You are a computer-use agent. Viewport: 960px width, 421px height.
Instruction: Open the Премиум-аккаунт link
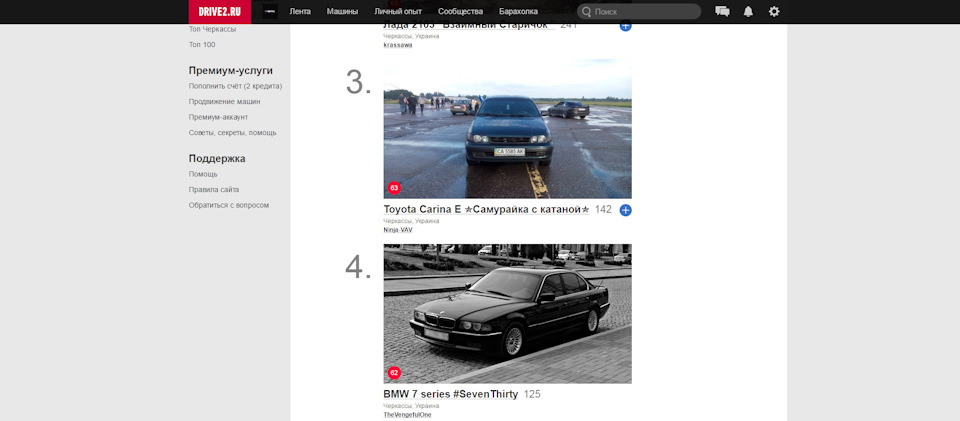pos(218,117)
